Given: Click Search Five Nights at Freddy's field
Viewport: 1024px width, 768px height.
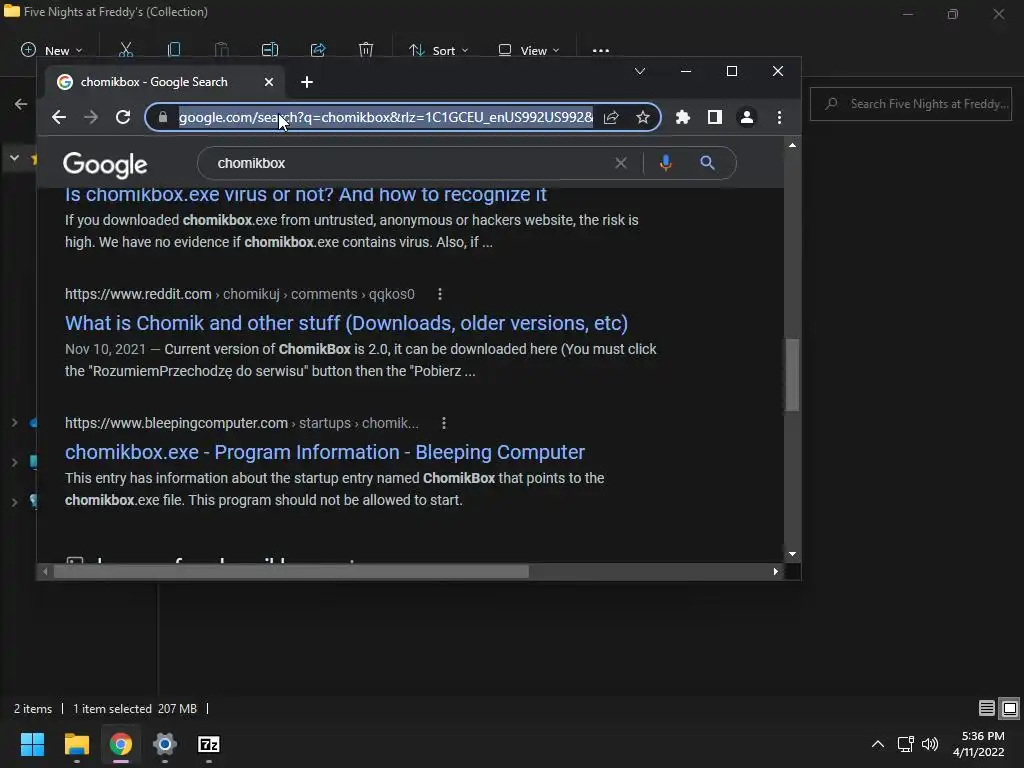Looking at the screenshot, I should pos(910,104).
